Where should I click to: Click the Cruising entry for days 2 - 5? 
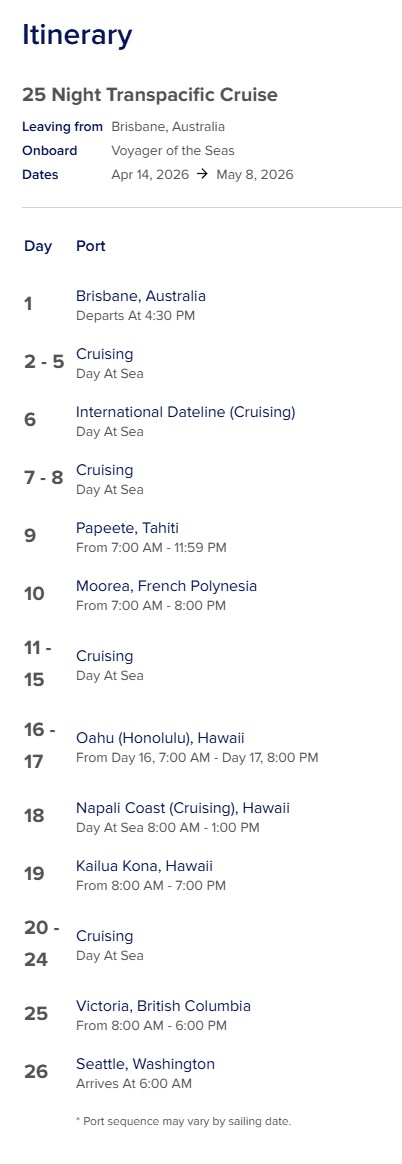tap(105, 354)
